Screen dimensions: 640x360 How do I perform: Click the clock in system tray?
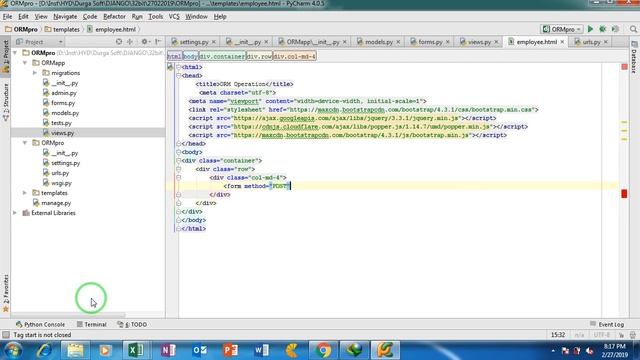click(614, 351)
